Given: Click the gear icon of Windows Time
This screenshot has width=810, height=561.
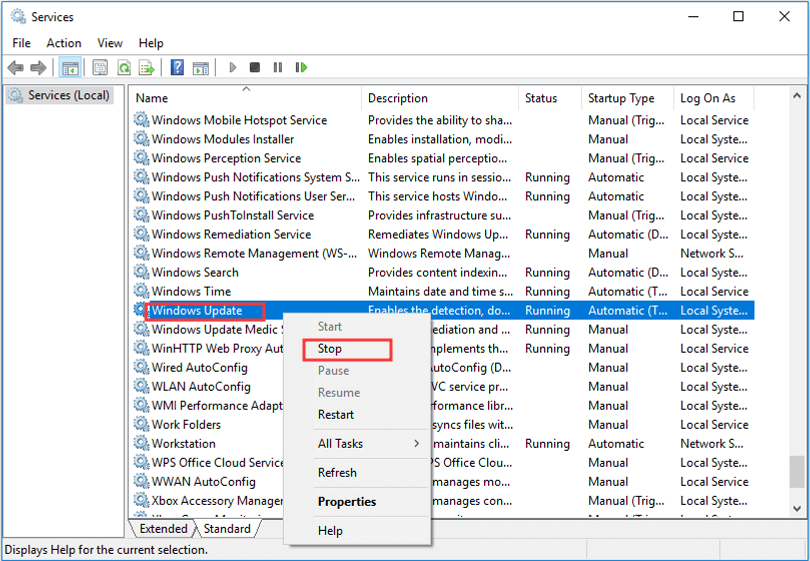Looking at the screenshot, I should coord(141,291).
